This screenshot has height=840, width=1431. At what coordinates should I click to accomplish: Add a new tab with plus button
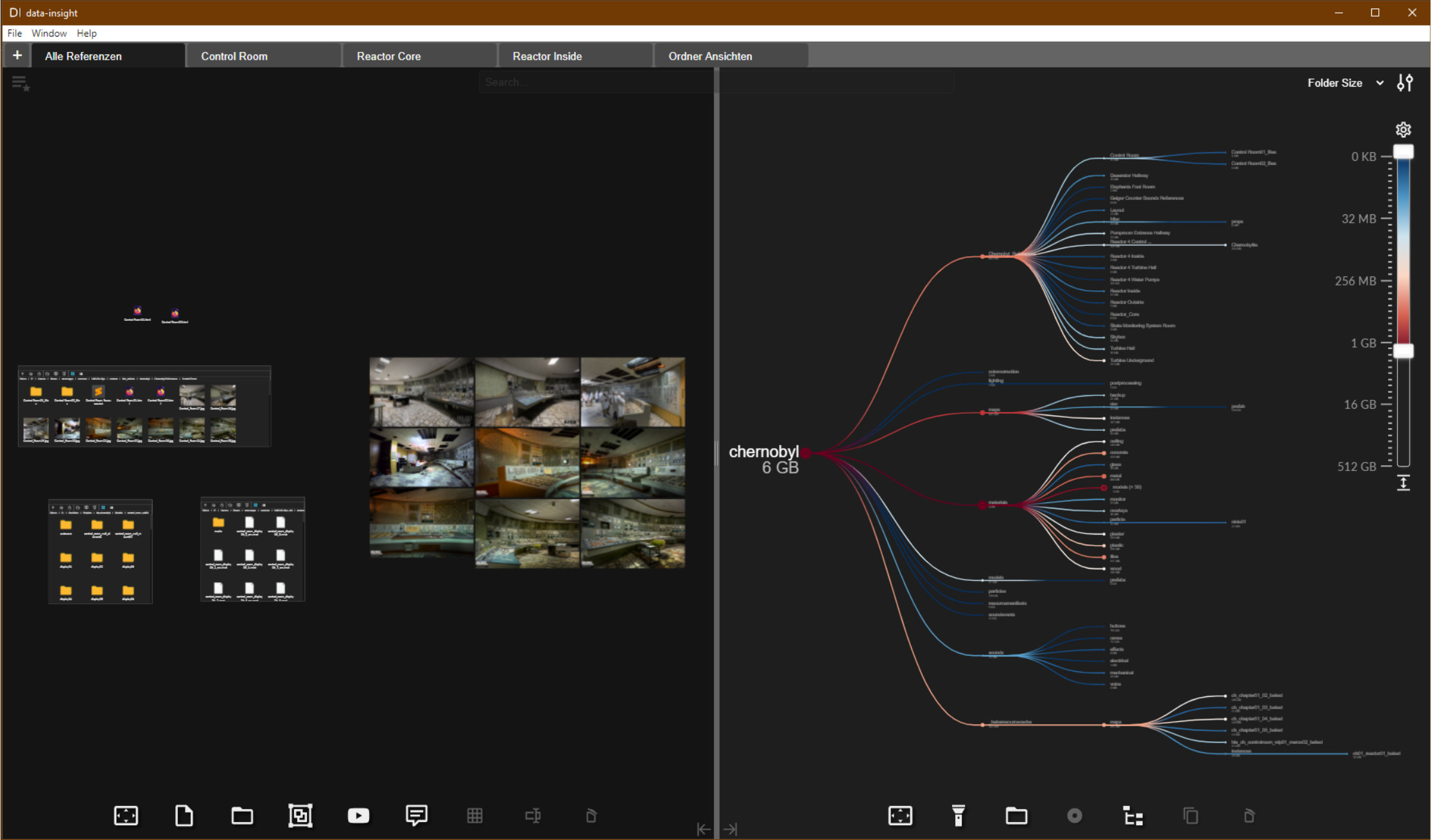pos(17,56)
